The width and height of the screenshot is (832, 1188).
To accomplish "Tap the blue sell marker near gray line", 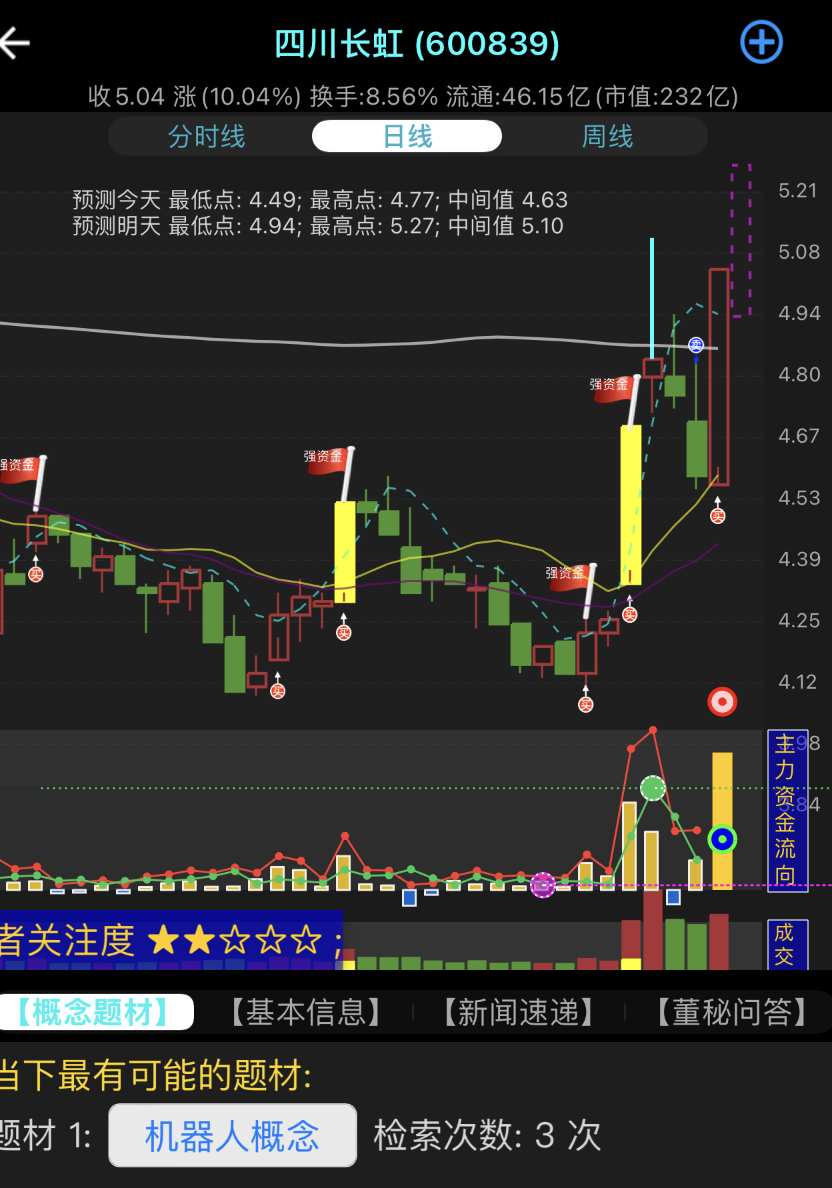I will click(x=696, y=345).
